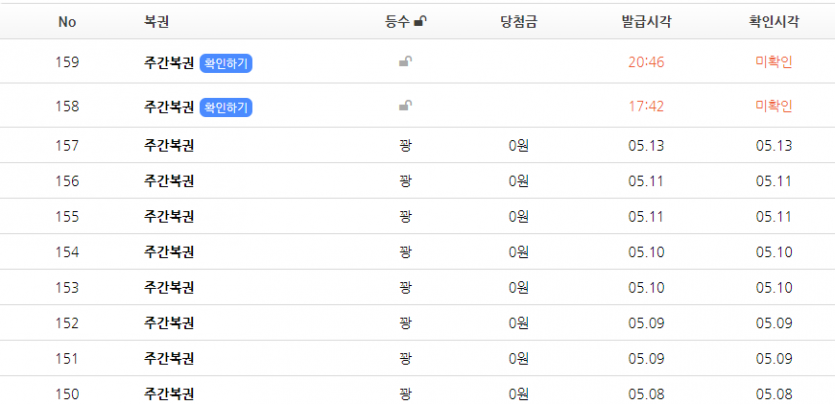Click the unlock icon in row 158
This screenshot has width=835, height=405.
tap(405, 106)
